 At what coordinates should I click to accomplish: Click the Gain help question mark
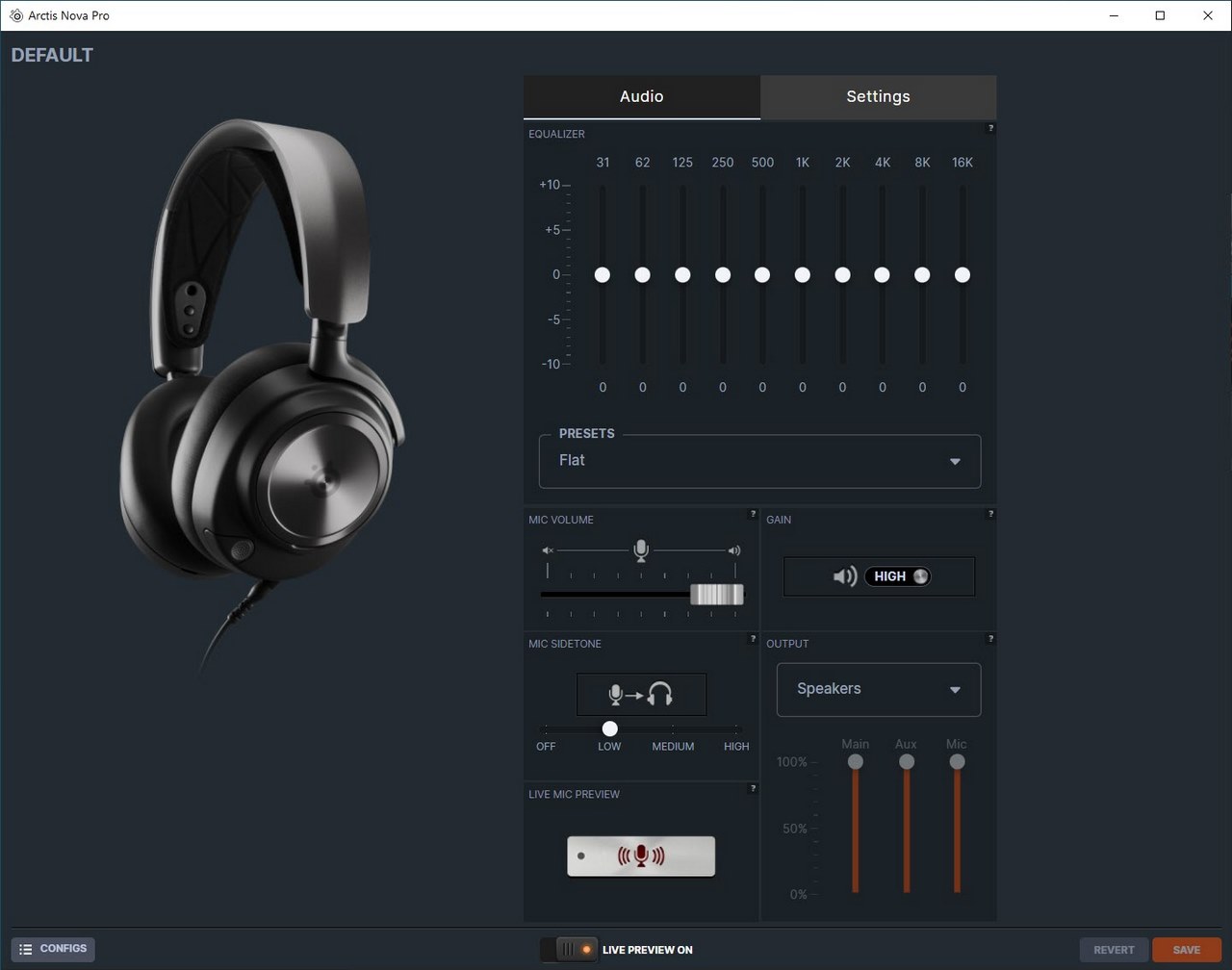pyautogui.click(x=990, y=514)
